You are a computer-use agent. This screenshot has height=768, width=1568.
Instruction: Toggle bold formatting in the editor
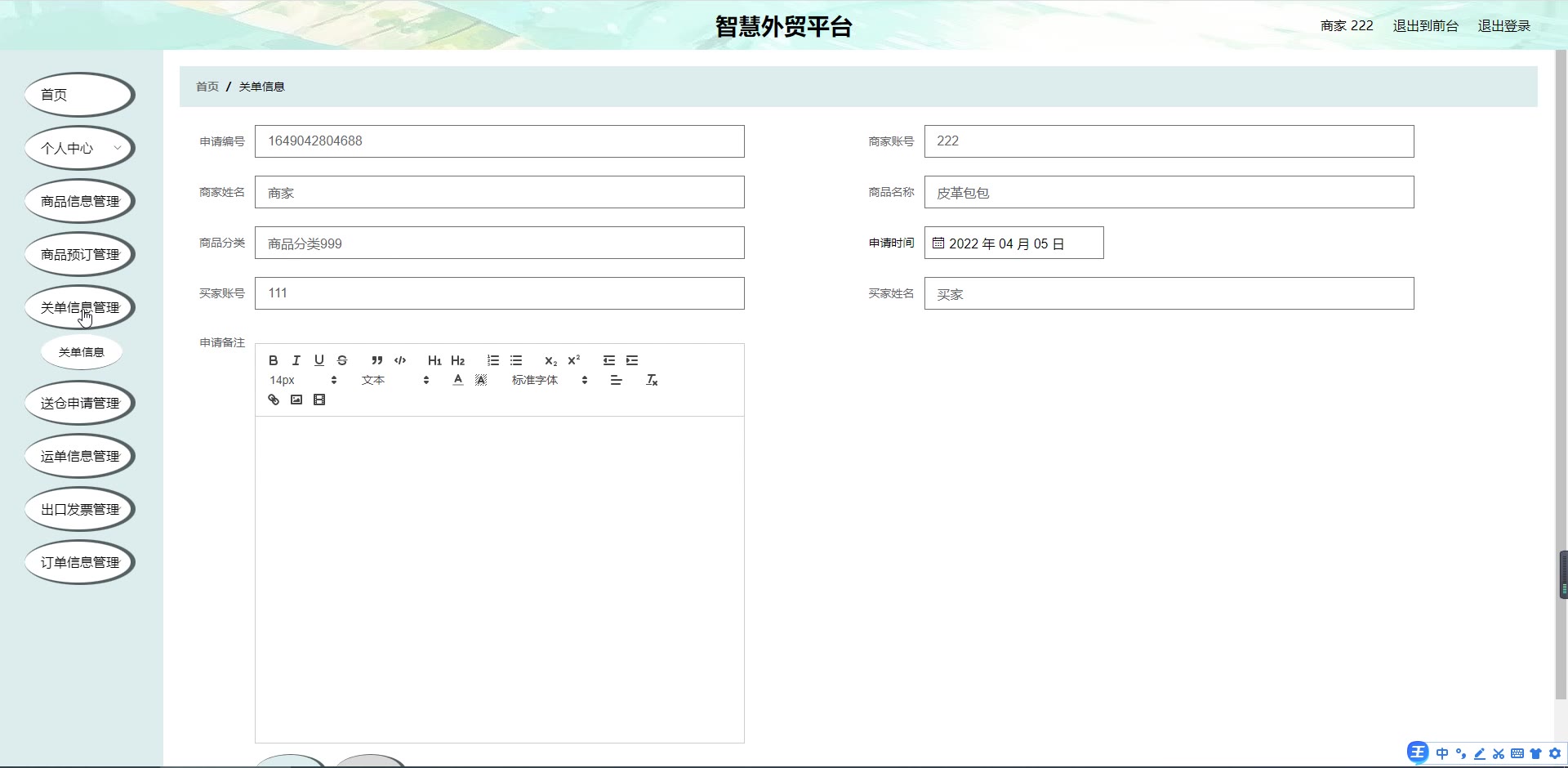274,360
